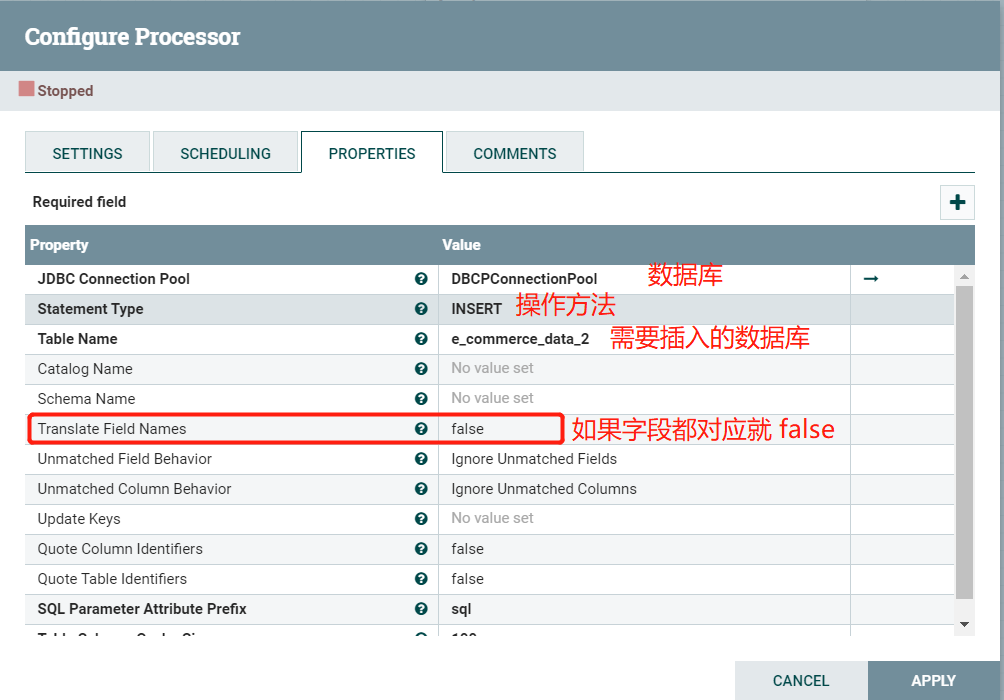
Task: Switch to the SETTINGS tab
Action: (x=87, y=153)
